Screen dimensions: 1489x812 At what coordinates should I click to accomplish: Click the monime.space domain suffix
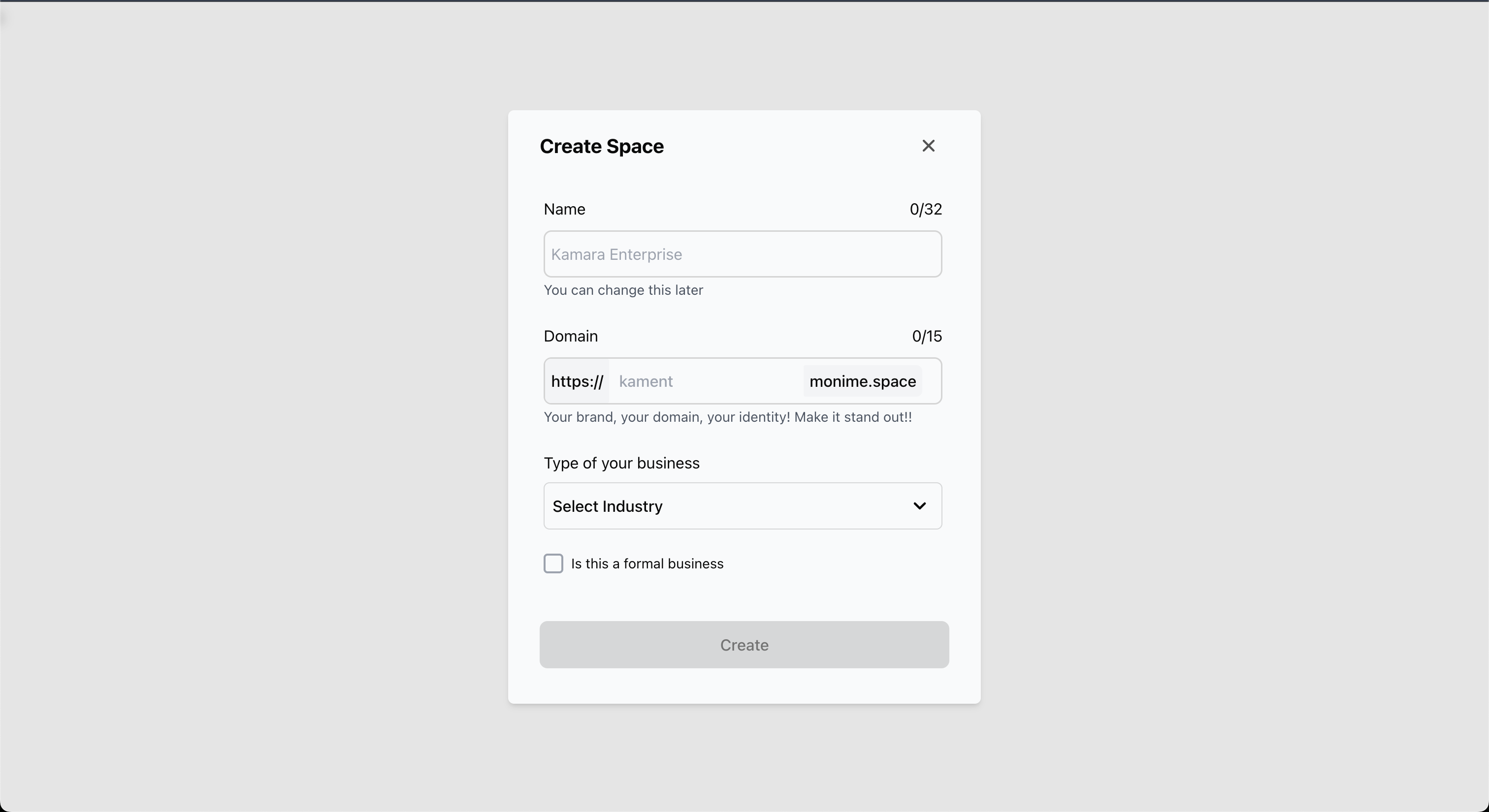coord(862,381)
